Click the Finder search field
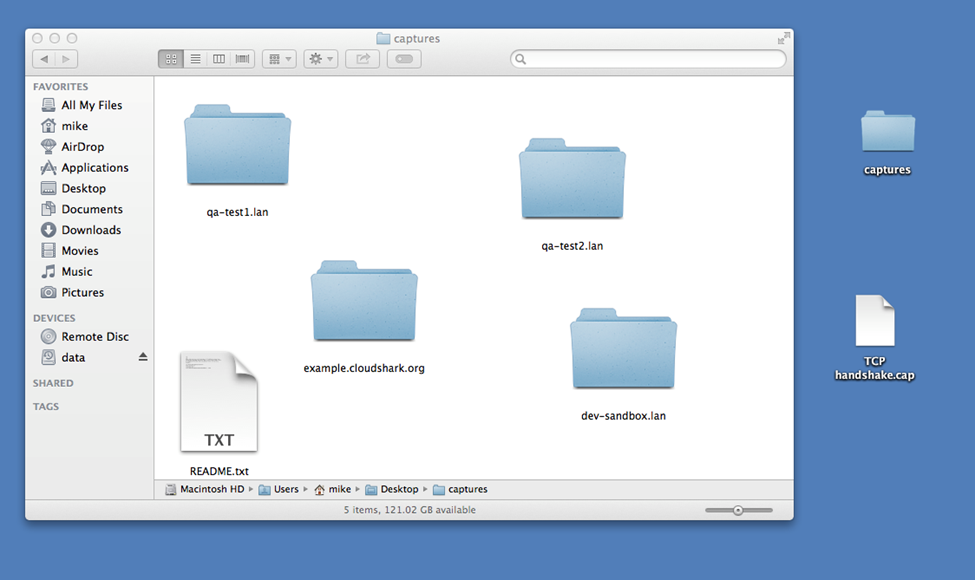The width and height of the screenshot is (975, 580). pyautogui.click(x=650, y=59)
